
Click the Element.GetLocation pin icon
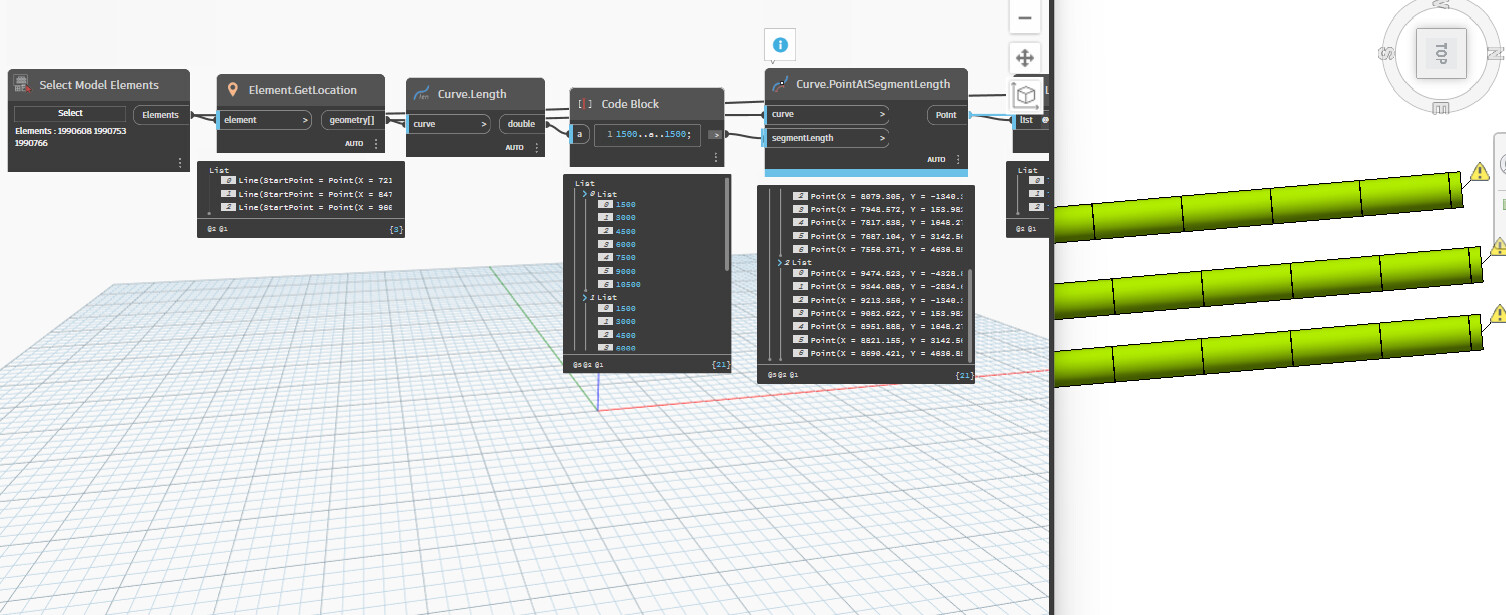[232, 90]
